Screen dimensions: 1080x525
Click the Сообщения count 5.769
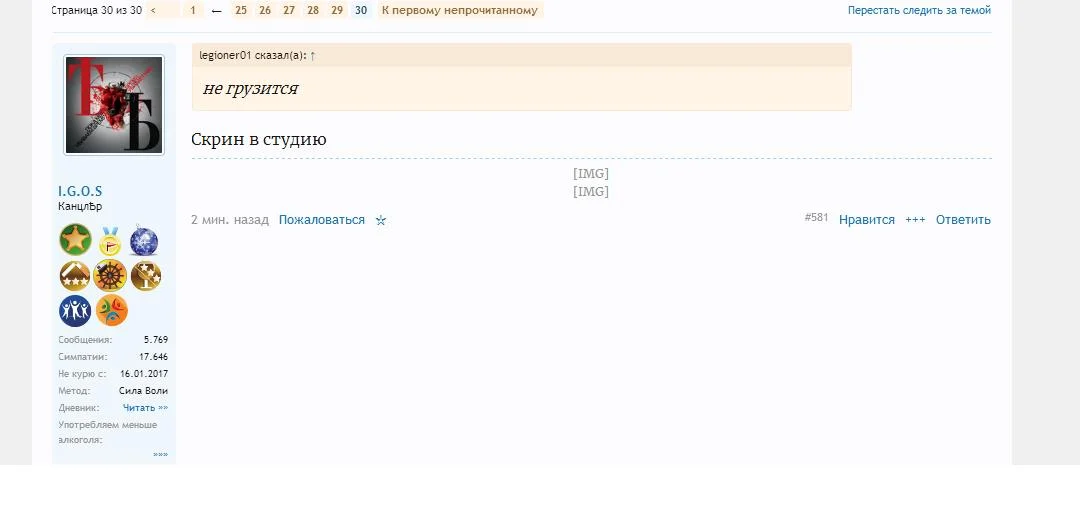(x=156, y=340)
